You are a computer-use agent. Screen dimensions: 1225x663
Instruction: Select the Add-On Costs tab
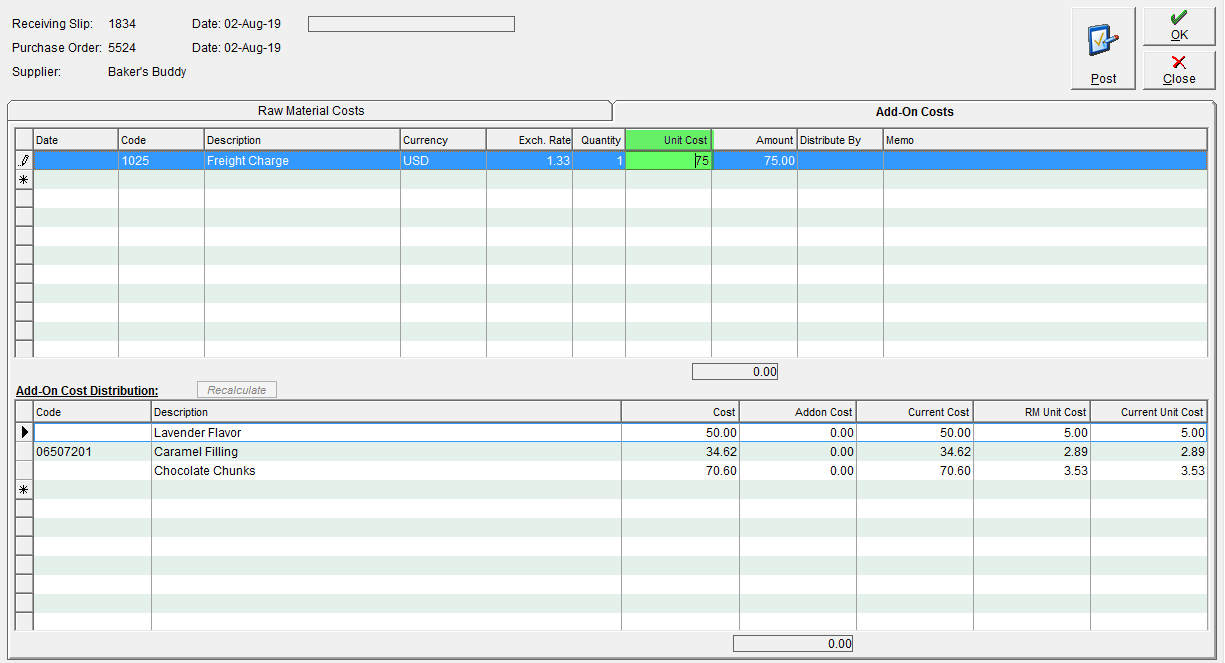[914, 112]
